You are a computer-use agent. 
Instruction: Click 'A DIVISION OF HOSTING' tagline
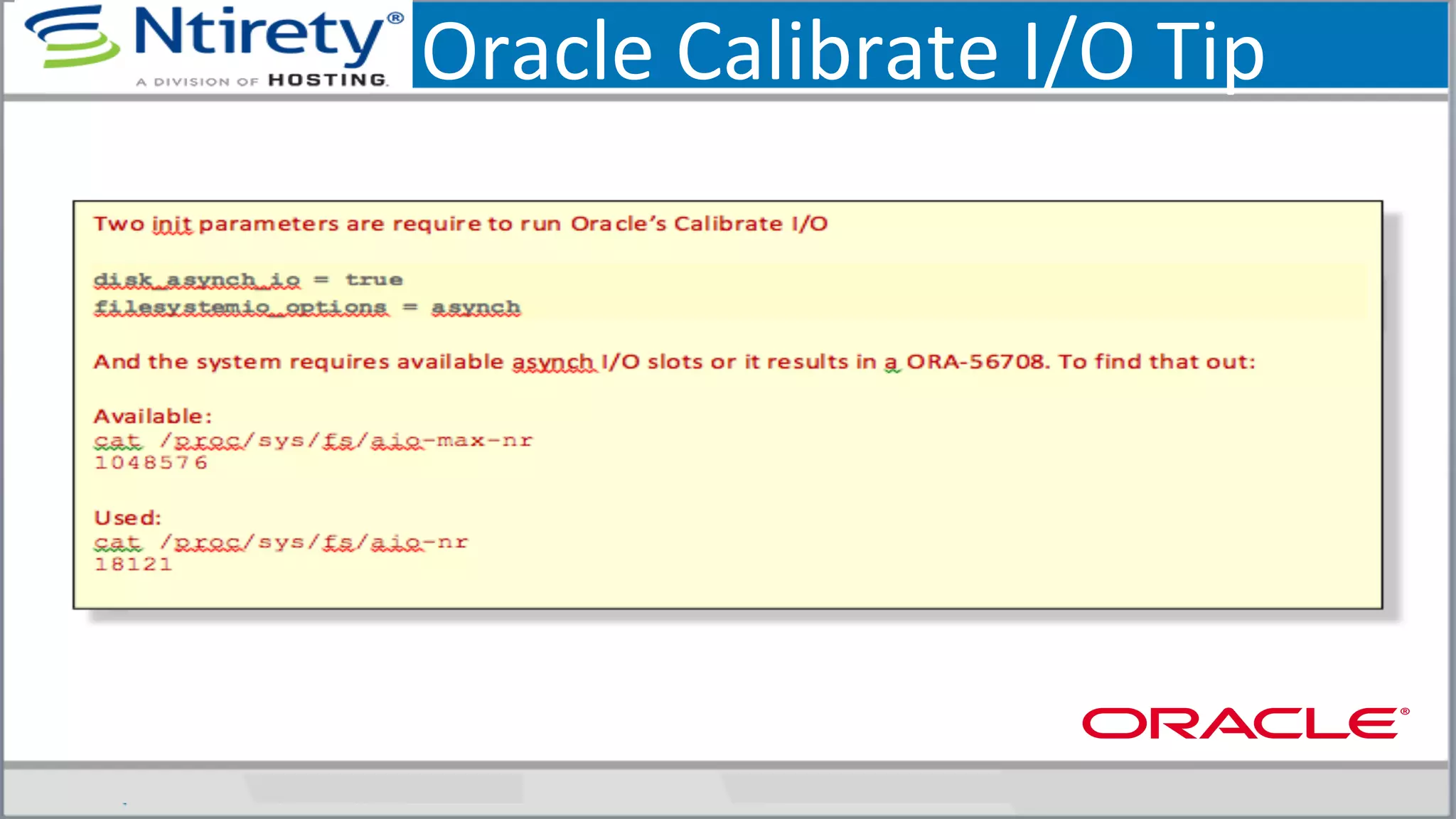coord(262,80)
